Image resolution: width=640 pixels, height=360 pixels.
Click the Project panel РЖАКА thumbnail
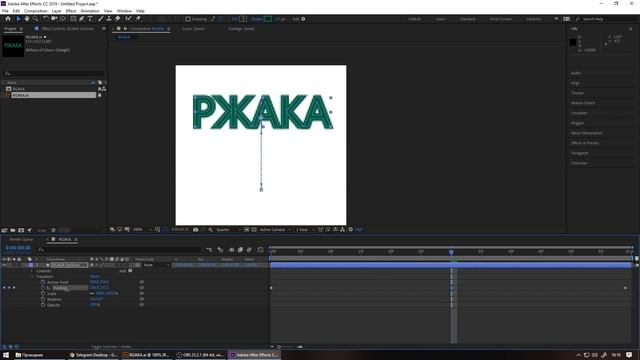13,46
